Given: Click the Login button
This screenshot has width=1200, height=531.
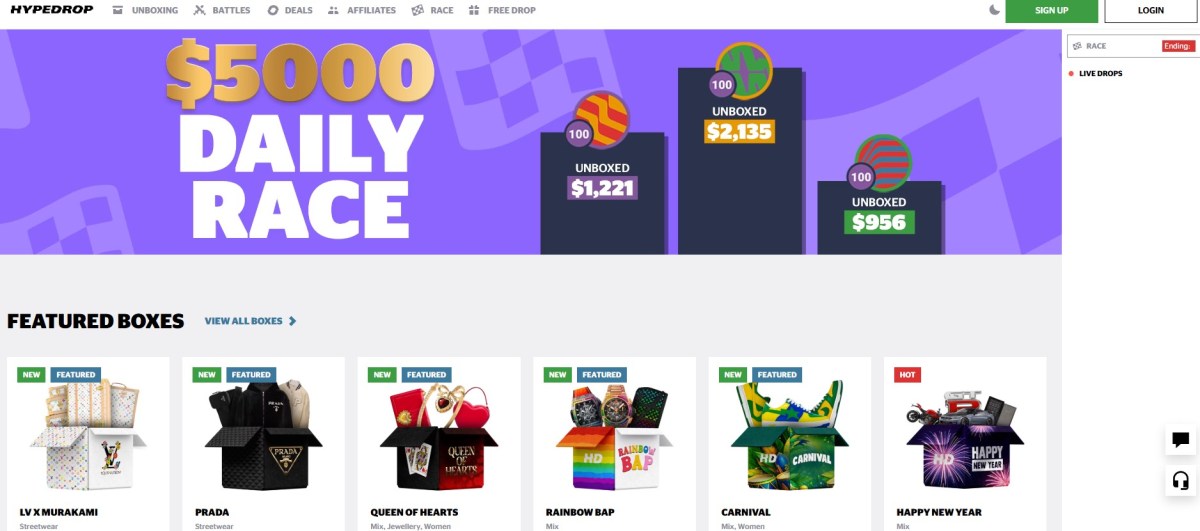Looking at the screenshot, I should (1151, 11).
